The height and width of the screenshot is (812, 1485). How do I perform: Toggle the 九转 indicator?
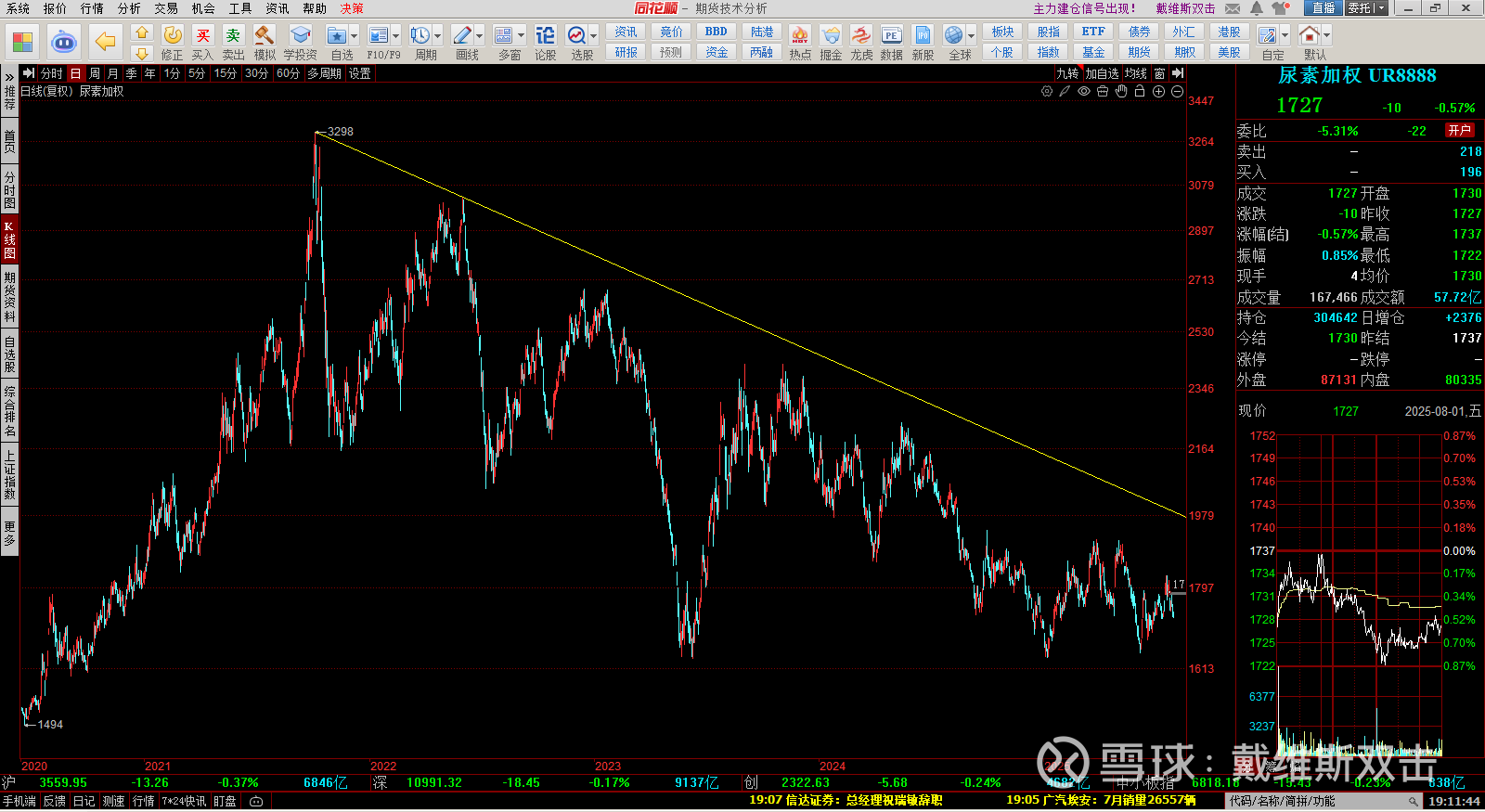(1067, 73)
